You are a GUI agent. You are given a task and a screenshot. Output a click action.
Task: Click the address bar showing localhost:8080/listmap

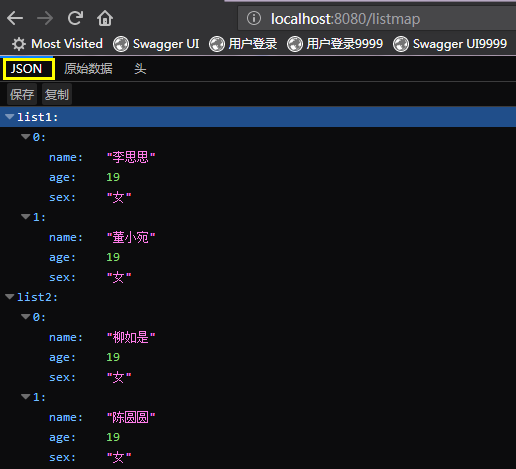point(377,19)
